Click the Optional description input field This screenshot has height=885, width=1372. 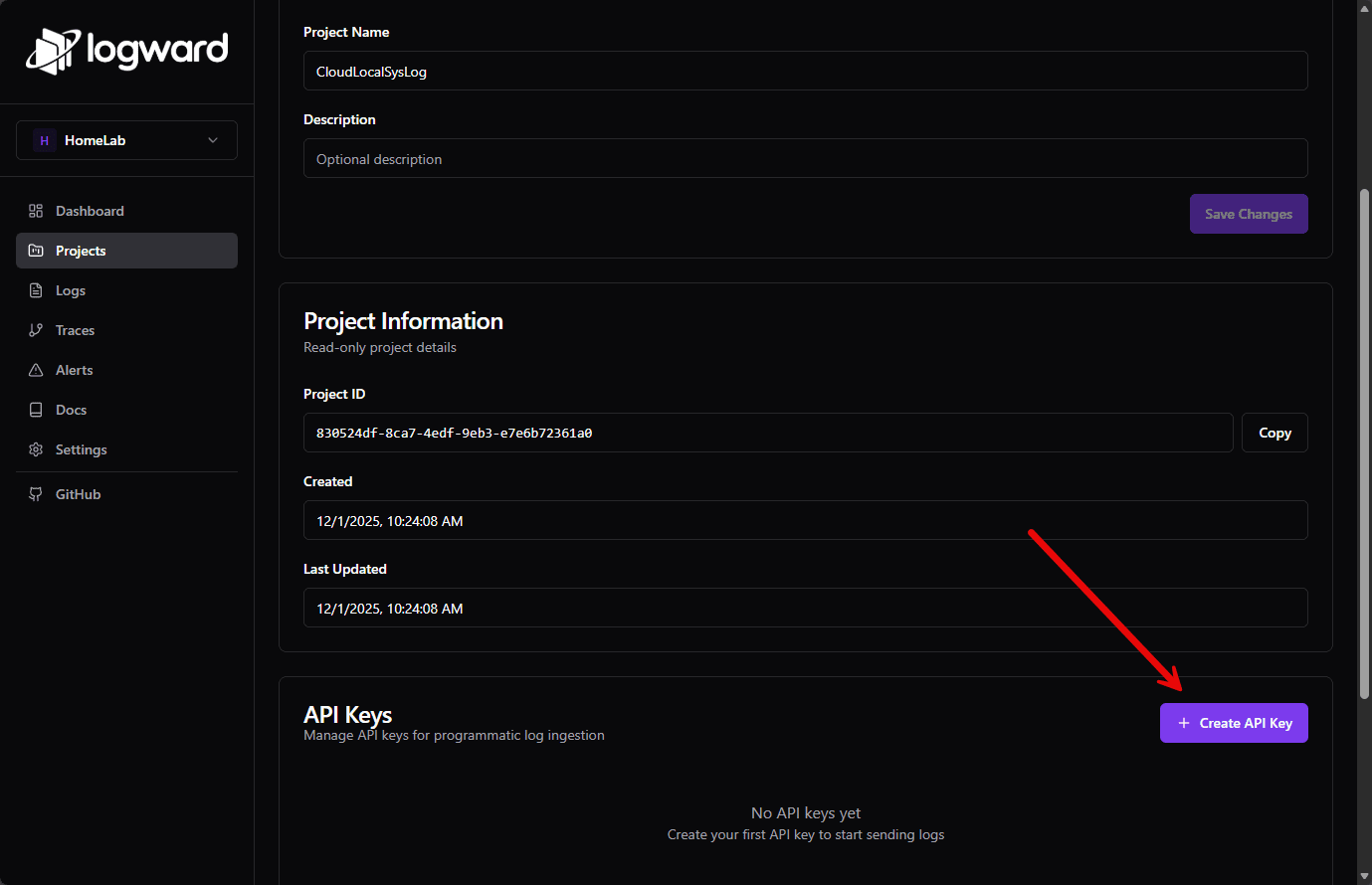click(x=805, y=158)
